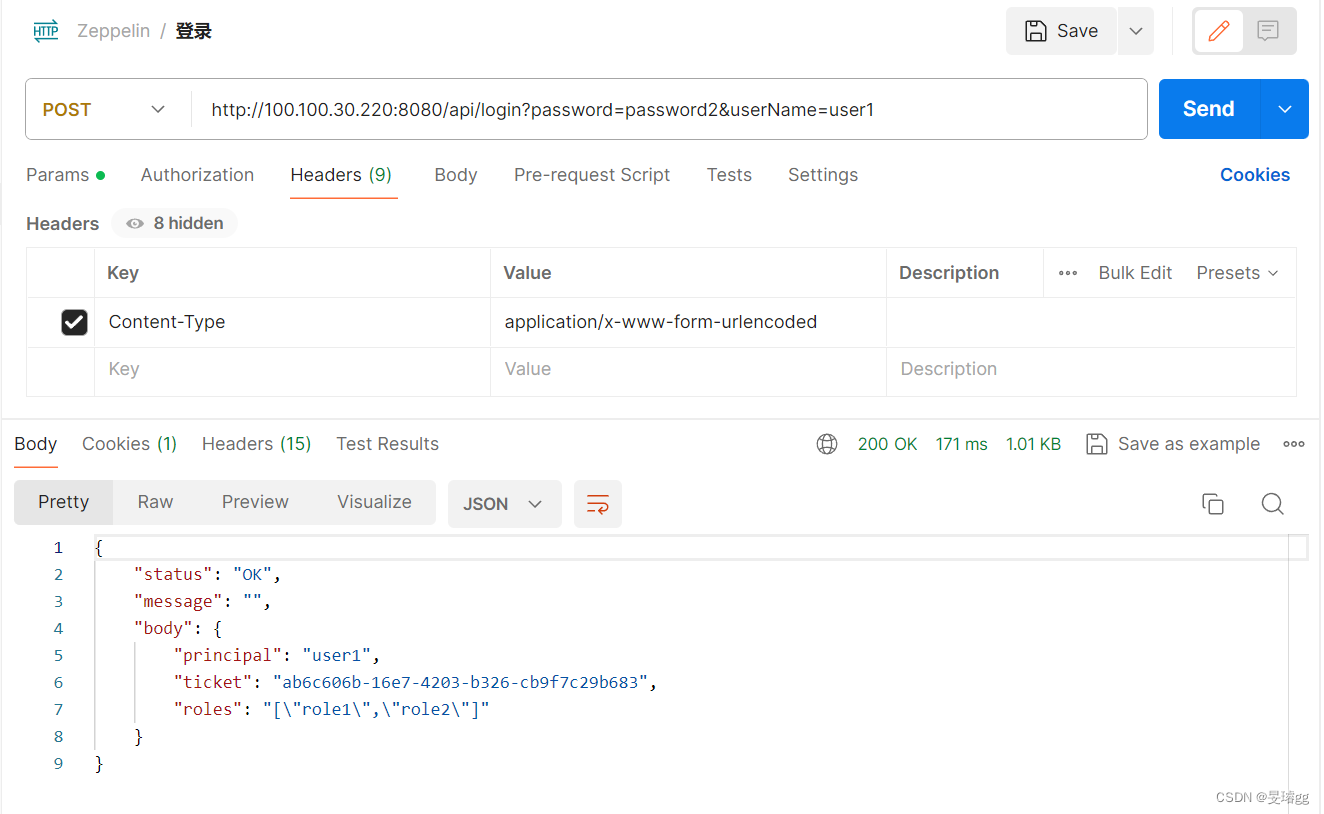Open the Settings tab
Image resolution: width=1324 pixels, height=814 pixels.
(823, 175)
